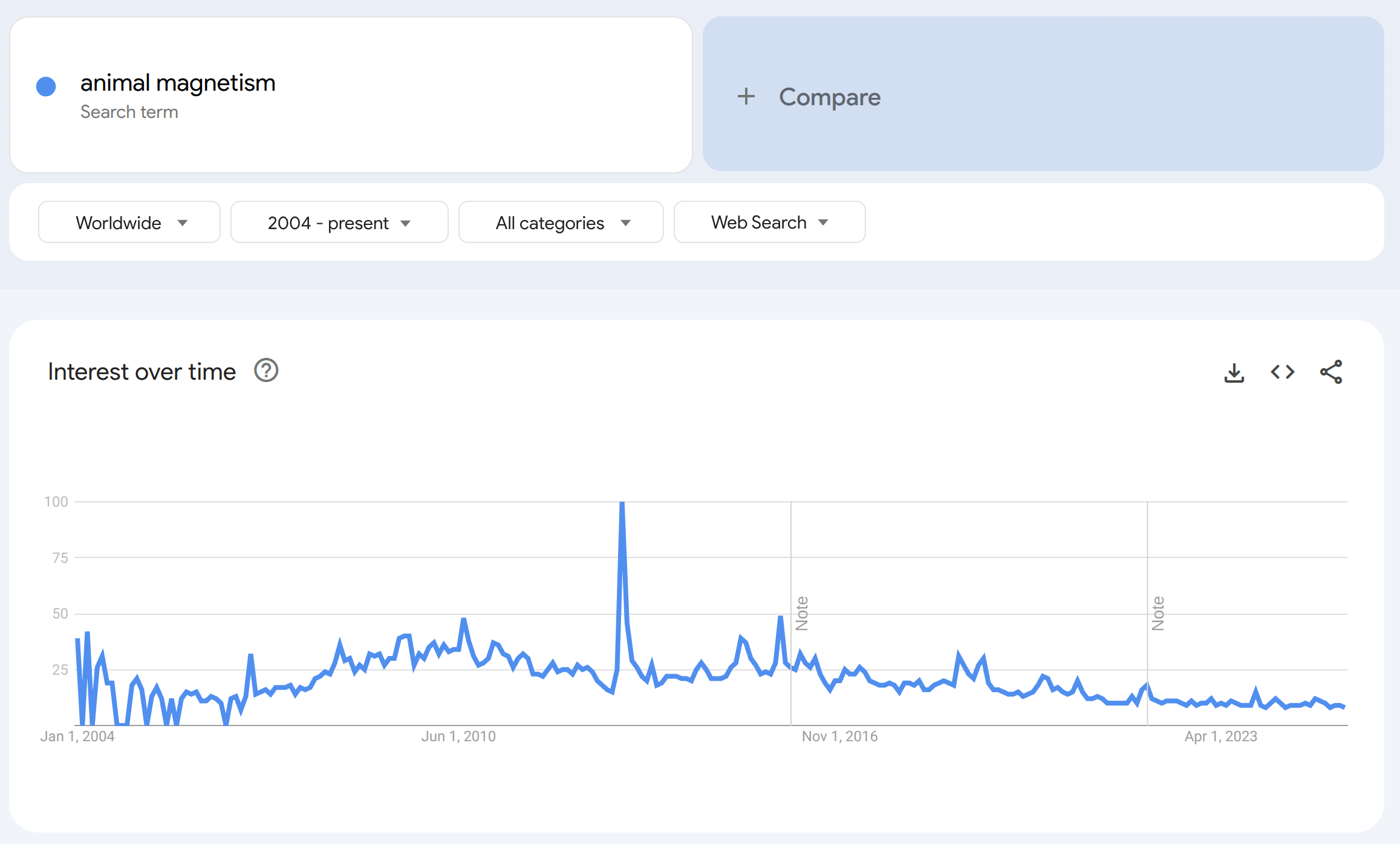
Task: Click the tallest peak on the chart
Action: [622, 504]
